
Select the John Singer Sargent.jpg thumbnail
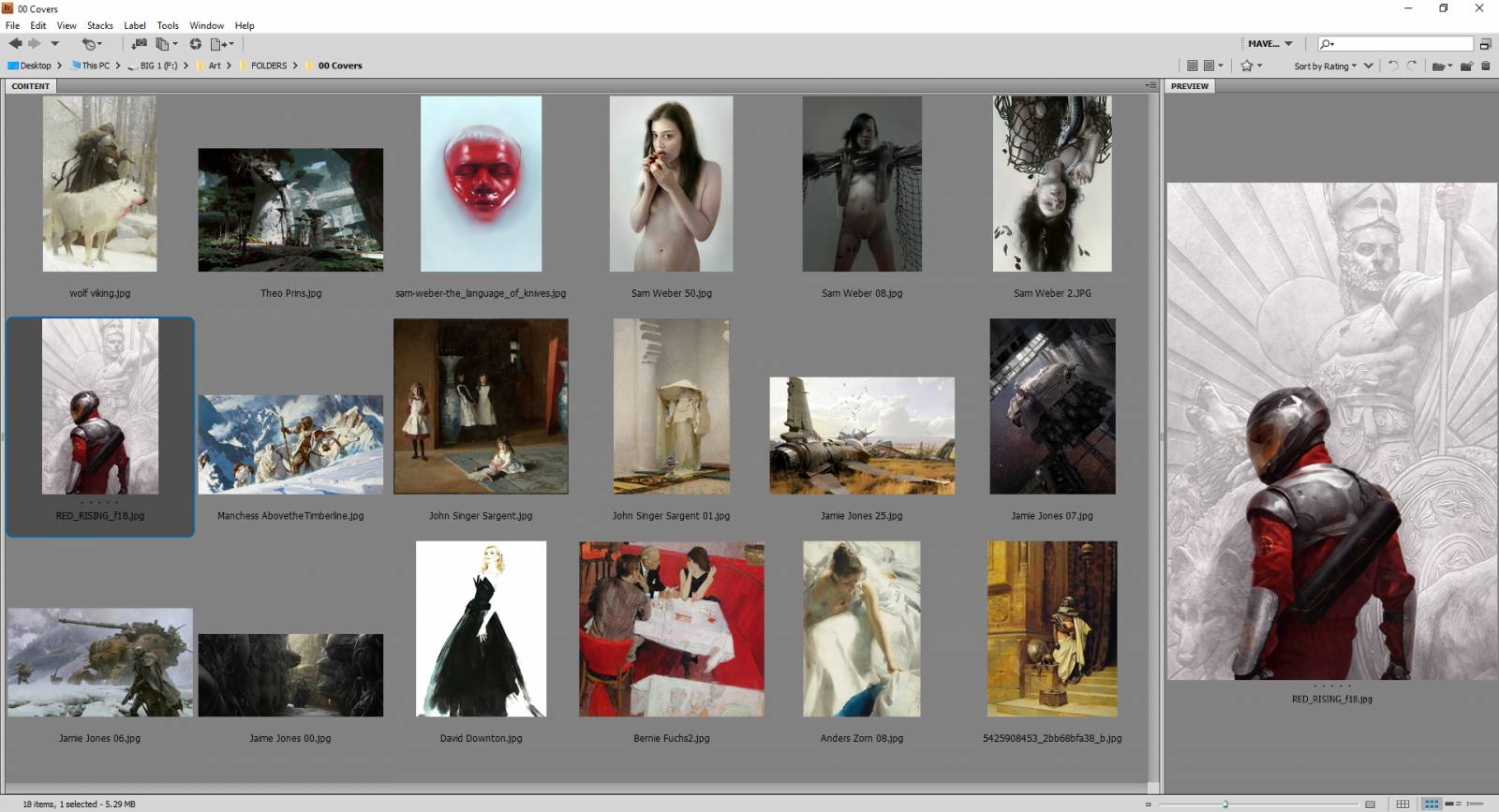(x=481, y=406)
